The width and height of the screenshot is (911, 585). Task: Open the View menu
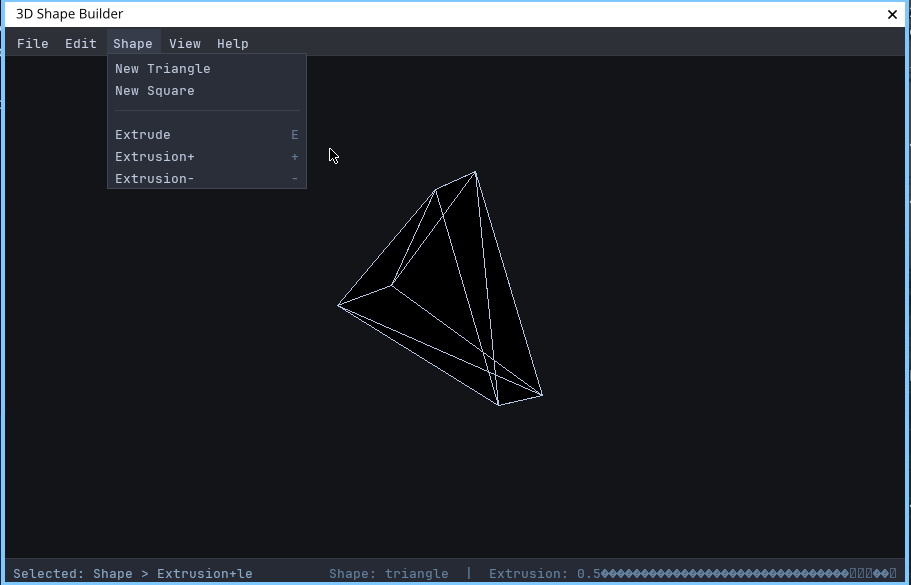pyautogui.click(x=185, y=44)
